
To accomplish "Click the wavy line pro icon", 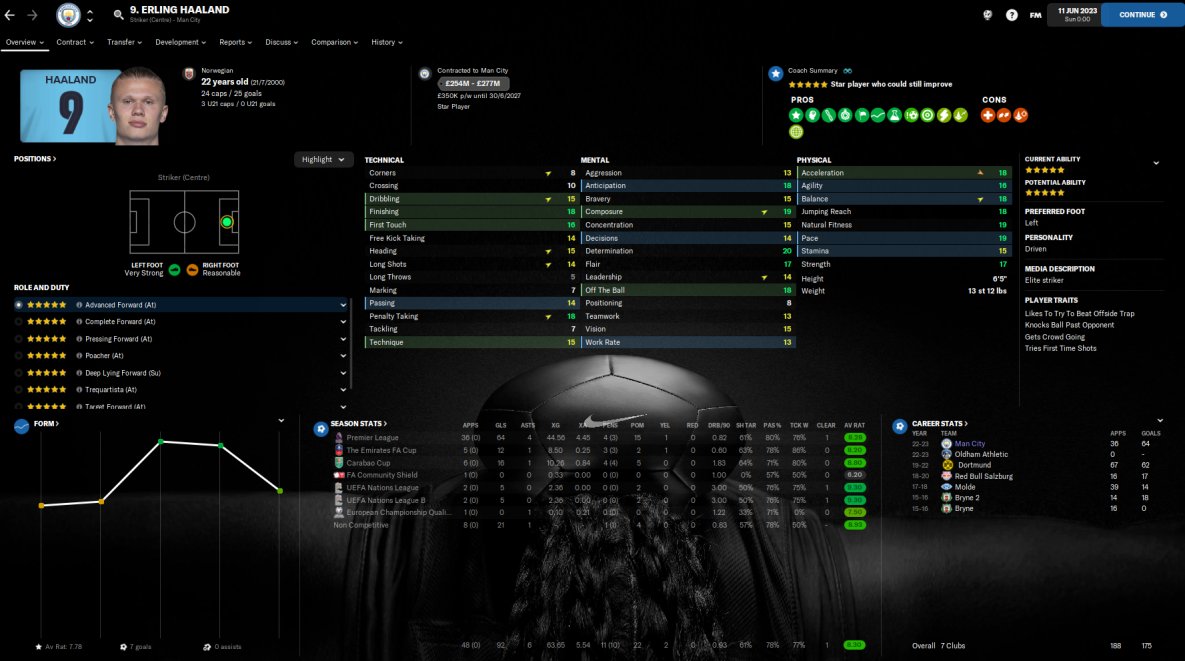I will coord(878,116).
